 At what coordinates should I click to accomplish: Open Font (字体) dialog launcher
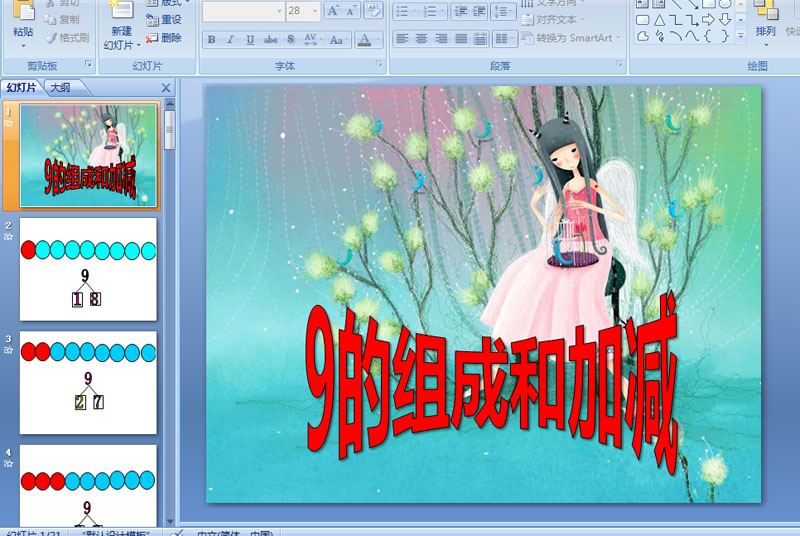point(379,64)
